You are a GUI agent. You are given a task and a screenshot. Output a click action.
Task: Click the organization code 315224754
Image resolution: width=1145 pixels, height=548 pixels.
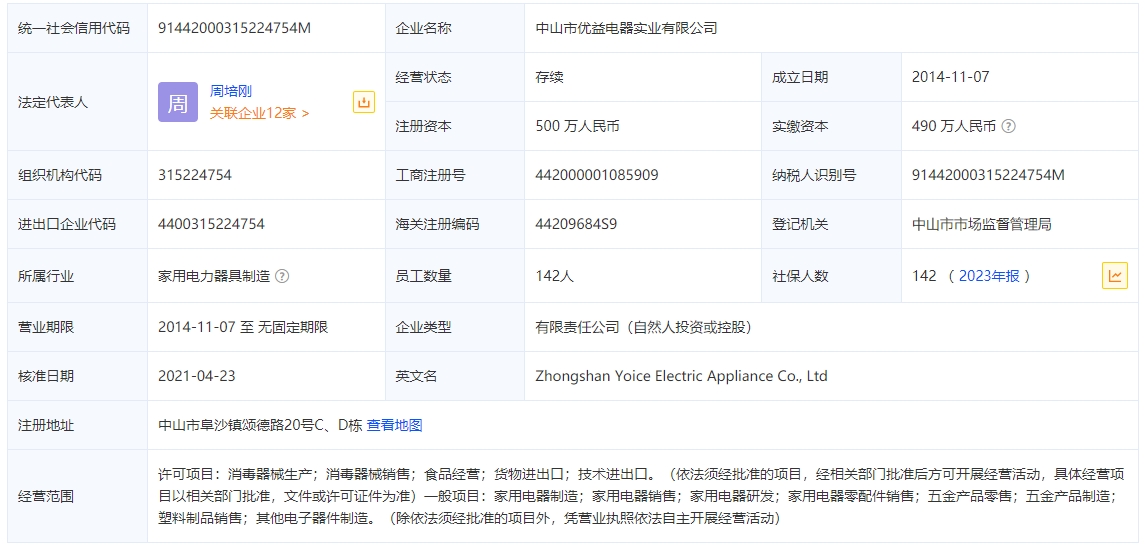click(x=195, y=175)
